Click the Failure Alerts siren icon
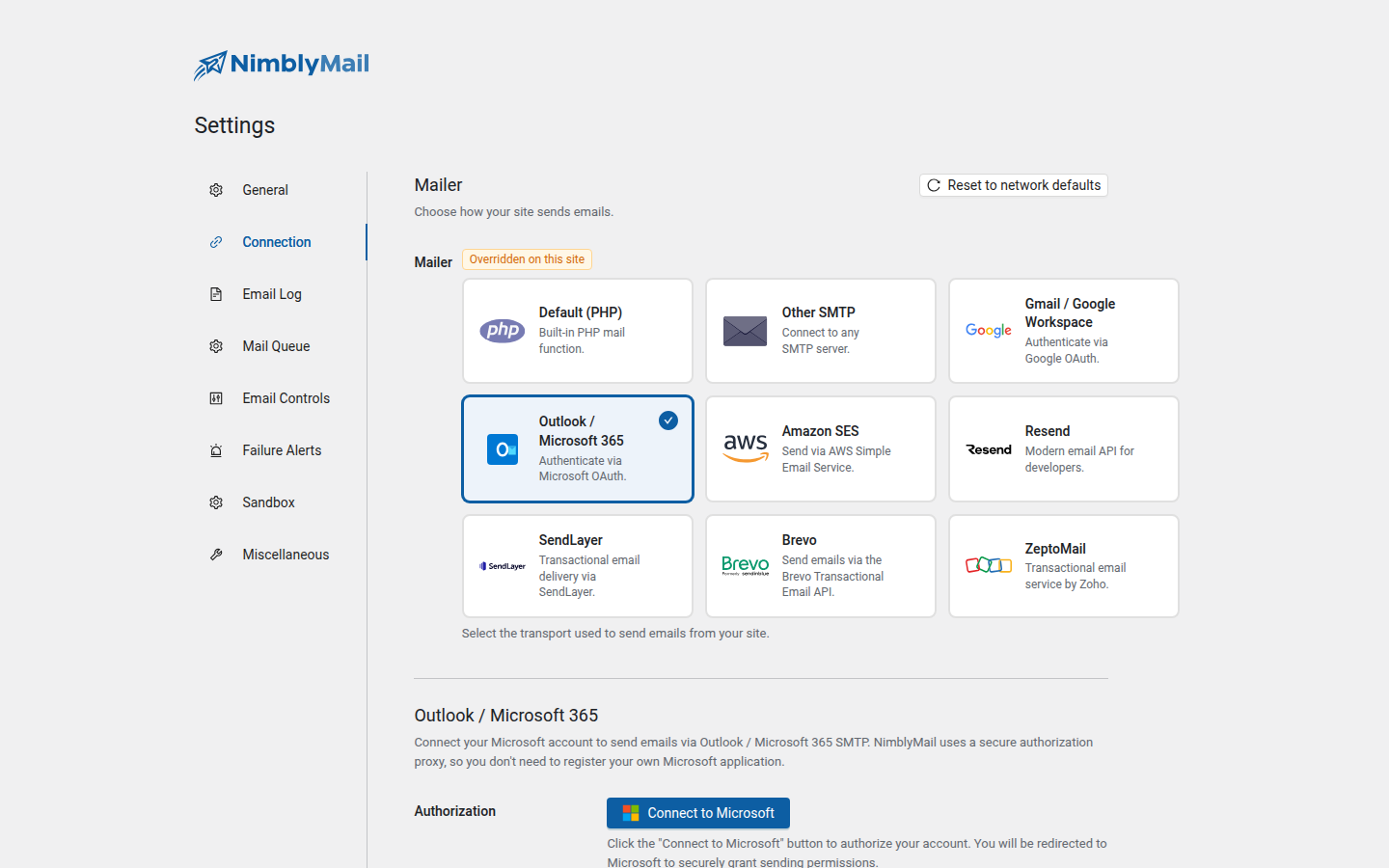 (216, 450)
